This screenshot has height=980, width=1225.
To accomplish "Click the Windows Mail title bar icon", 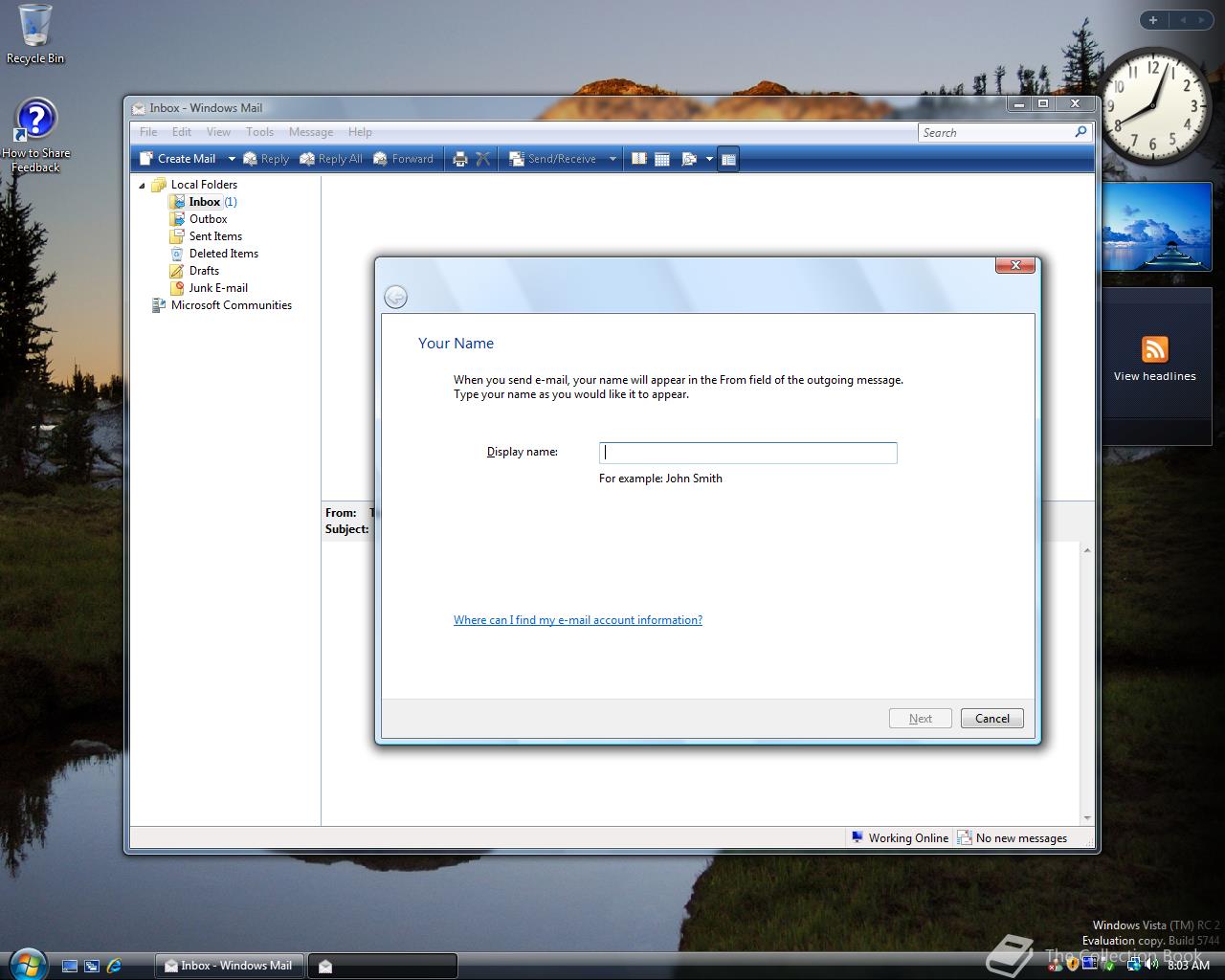I will tap(139, 108).
